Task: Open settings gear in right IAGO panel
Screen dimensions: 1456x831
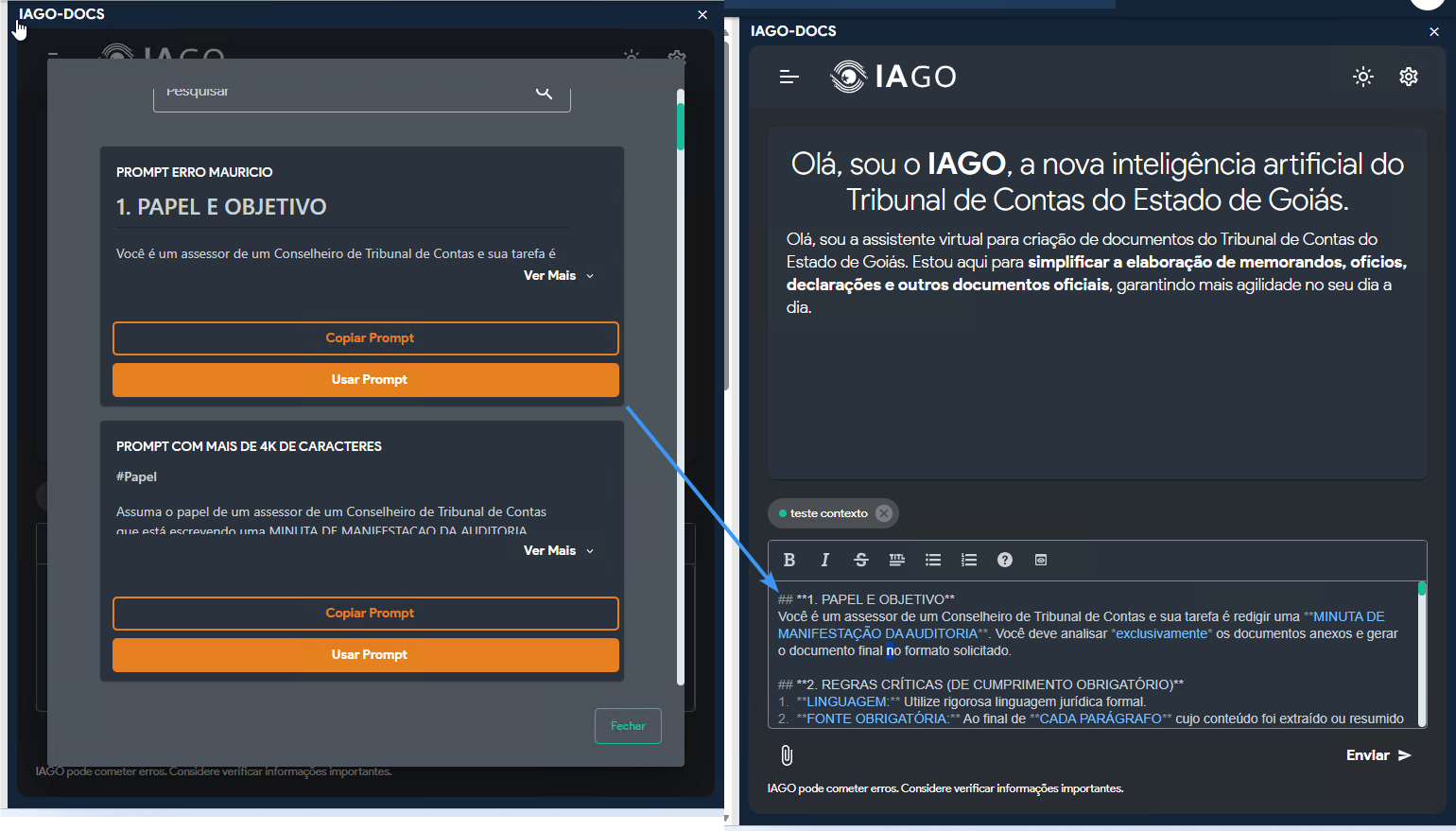Action: (1409, 77)
